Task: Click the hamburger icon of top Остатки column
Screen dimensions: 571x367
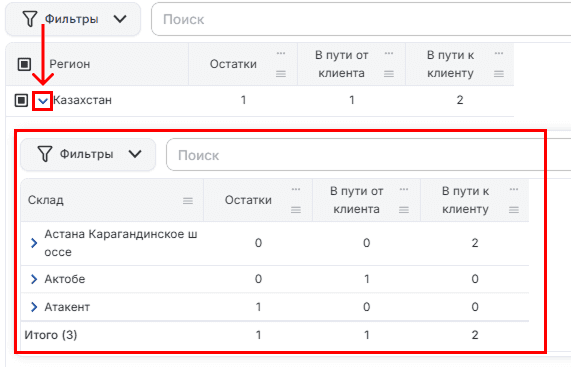Action: pyautogui.click(x=281, y=74)
